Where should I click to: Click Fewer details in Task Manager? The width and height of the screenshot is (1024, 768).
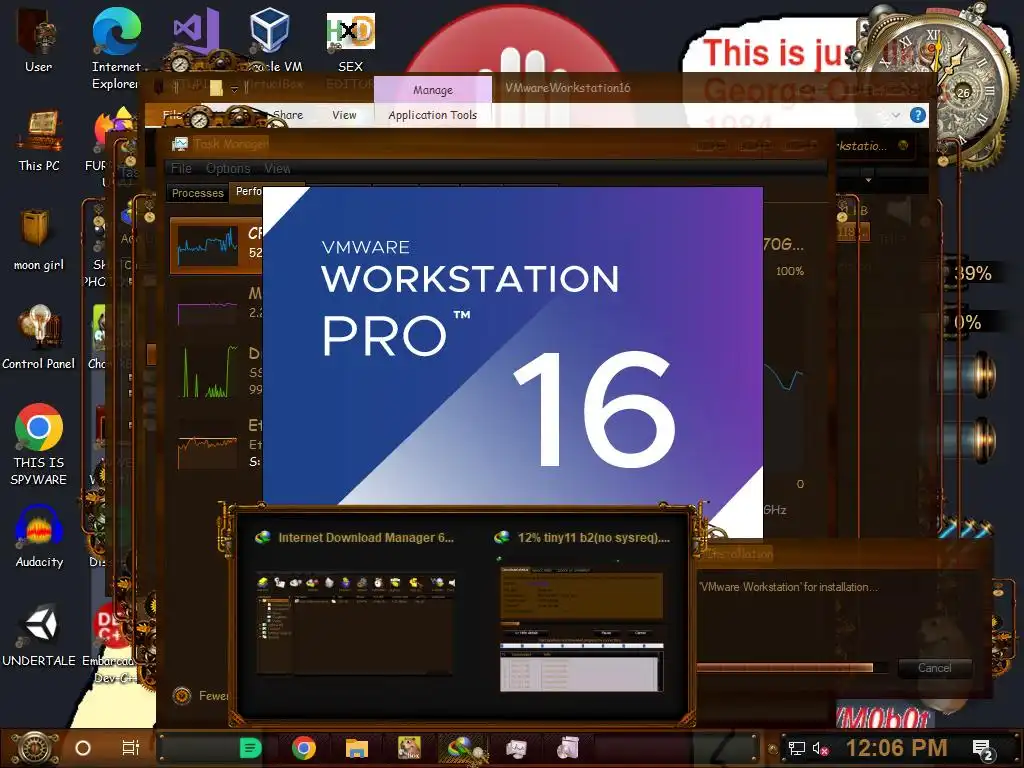pyautogui.click(x=202, y=696)
